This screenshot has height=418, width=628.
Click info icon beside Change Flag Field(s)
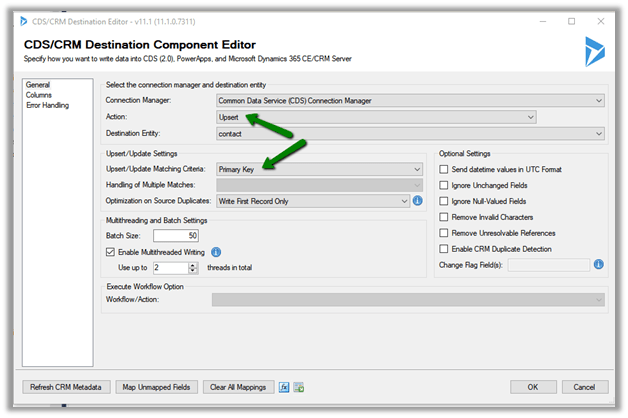(x=598, y=265)
